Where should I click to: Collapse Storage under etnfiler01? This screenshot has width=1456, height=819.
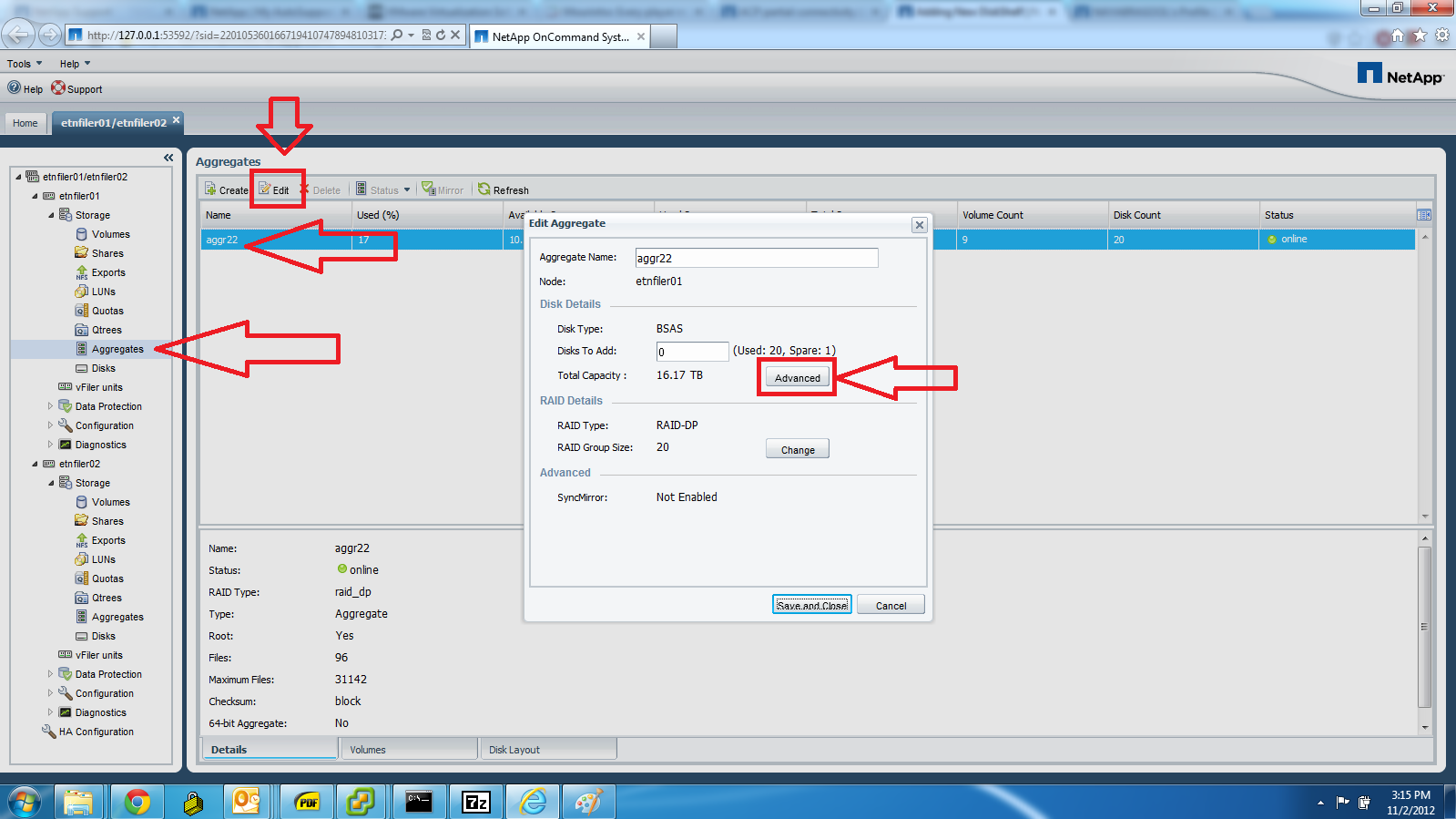[x=51, y=215]
